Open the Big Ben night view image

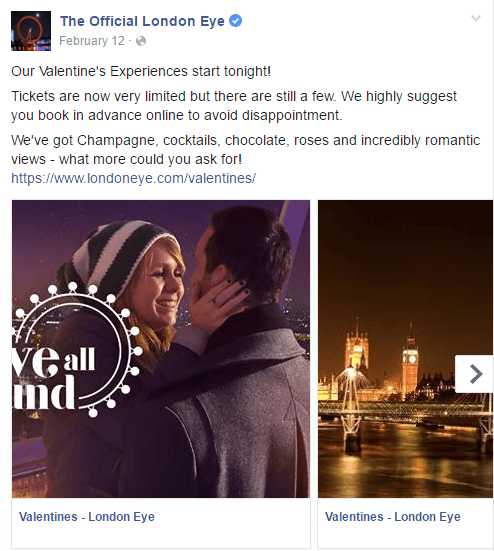click(405, 349)
